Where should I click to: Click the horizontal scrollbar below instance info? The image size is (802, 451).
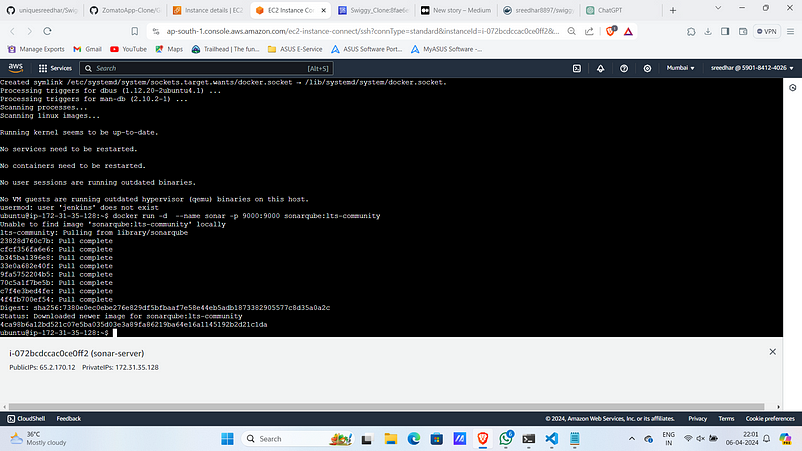pos(387,407)
